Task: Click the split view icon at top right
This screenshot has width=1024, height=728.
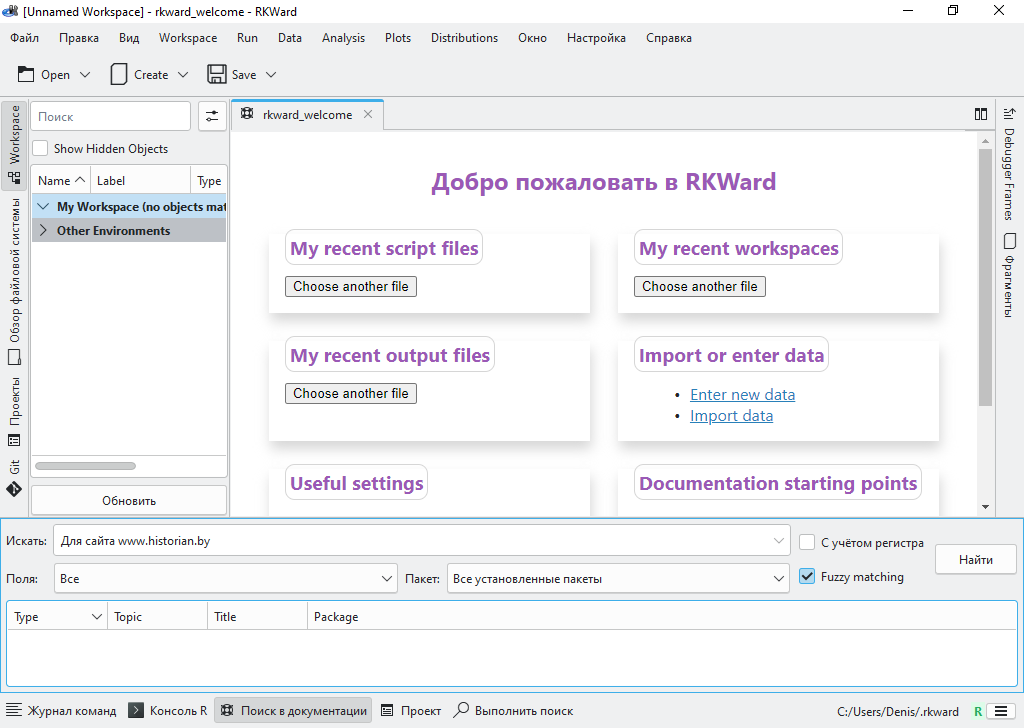Action: click(981, 115)
